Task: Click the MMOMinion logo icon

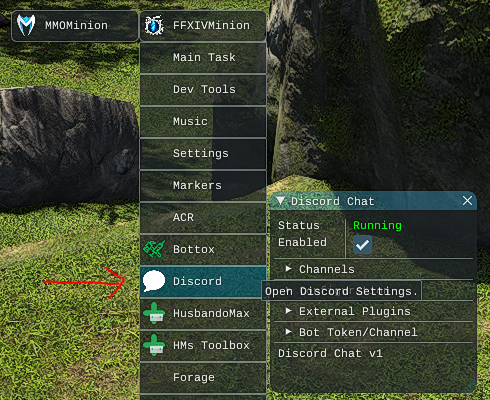Action: pyautogui.click(x=26, y=25)
